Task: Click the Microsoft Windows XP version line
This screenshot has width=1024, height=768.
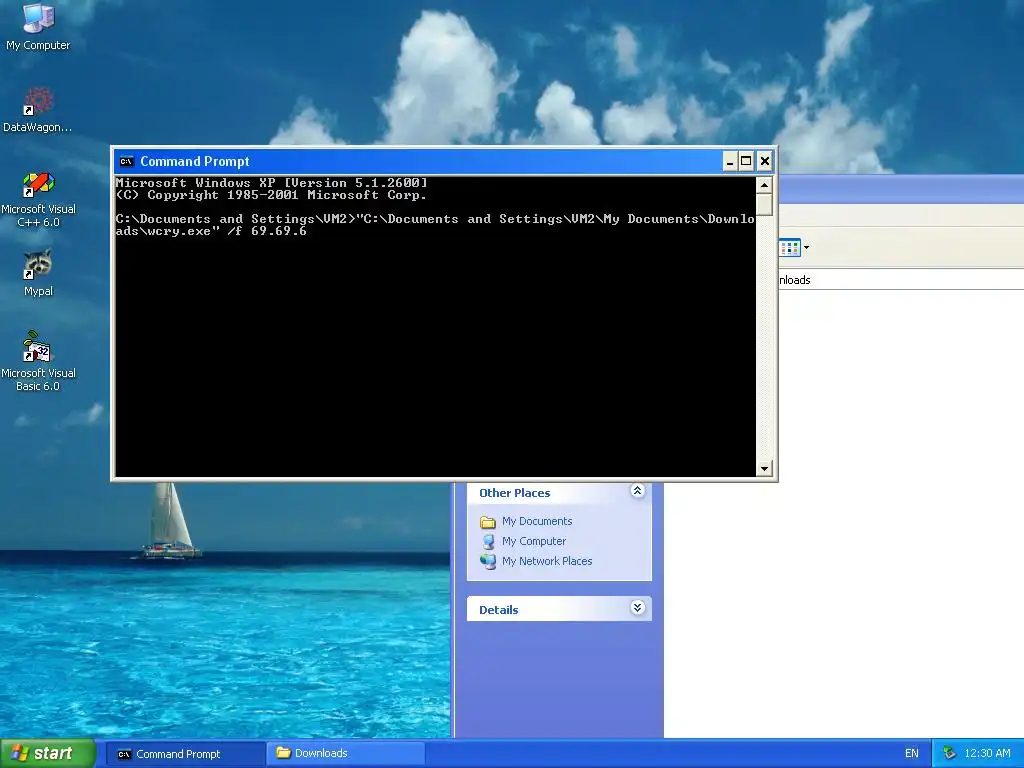Action: click(271, 183)
